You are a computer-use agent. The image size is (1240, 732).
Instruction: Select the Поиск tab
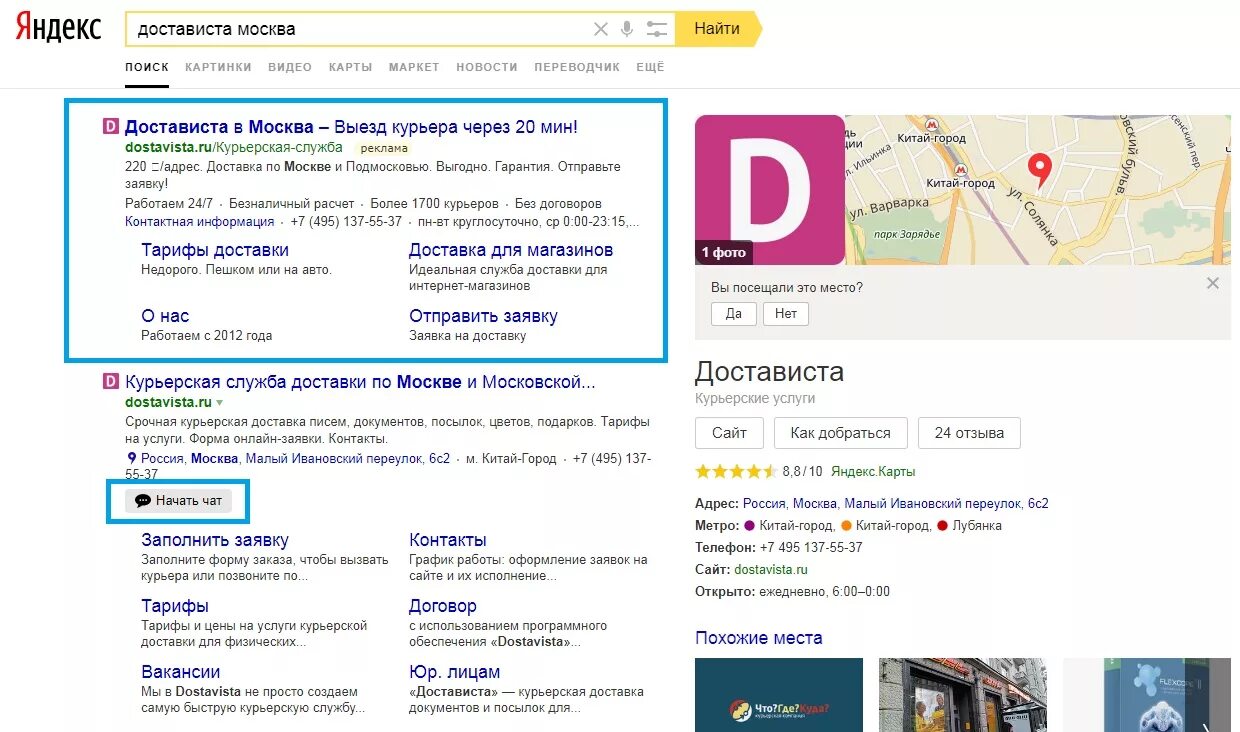coord(147,67)
